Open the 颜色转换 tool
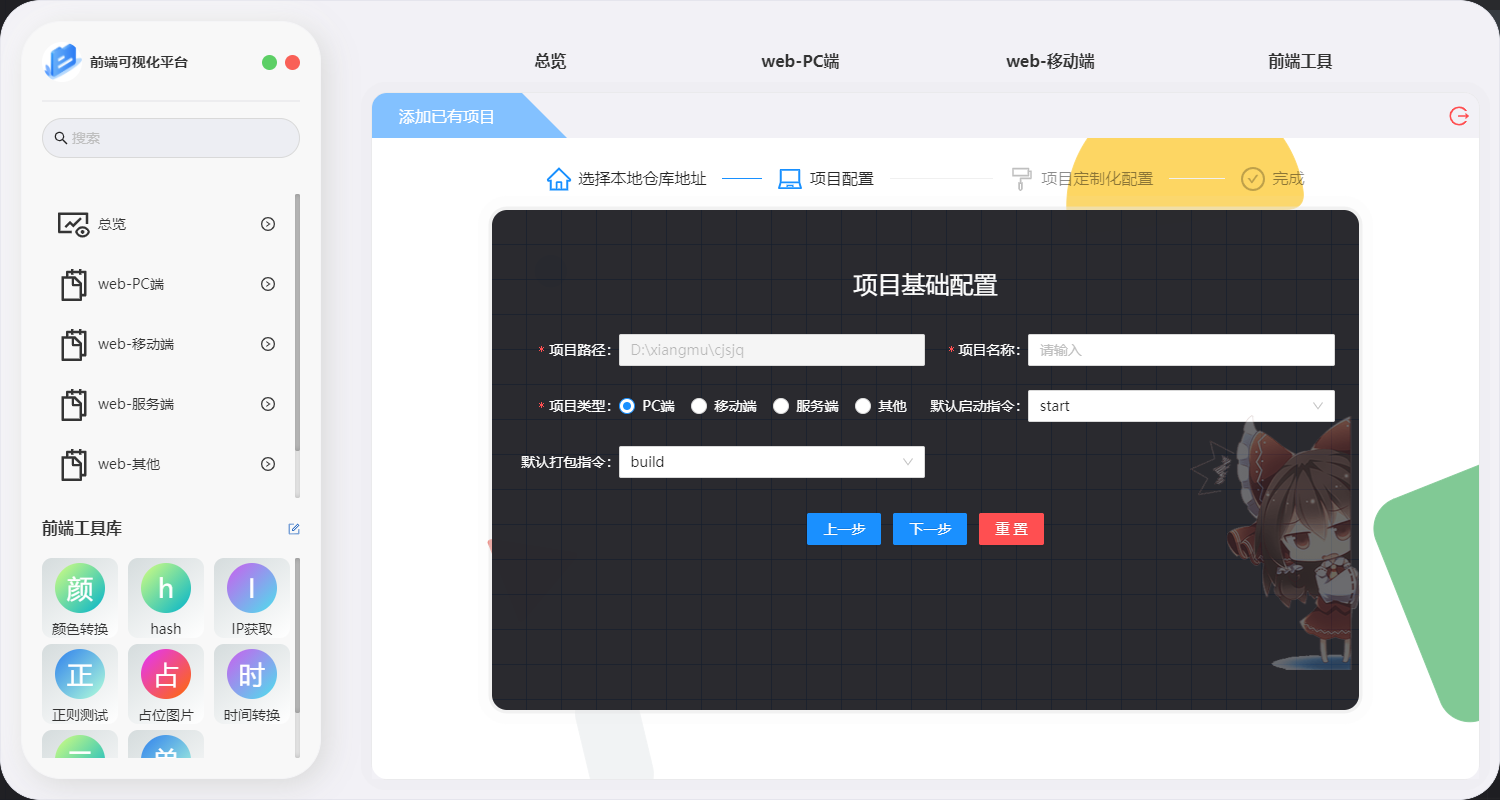Screen dimensions: 1500x800 pos(80,598)
